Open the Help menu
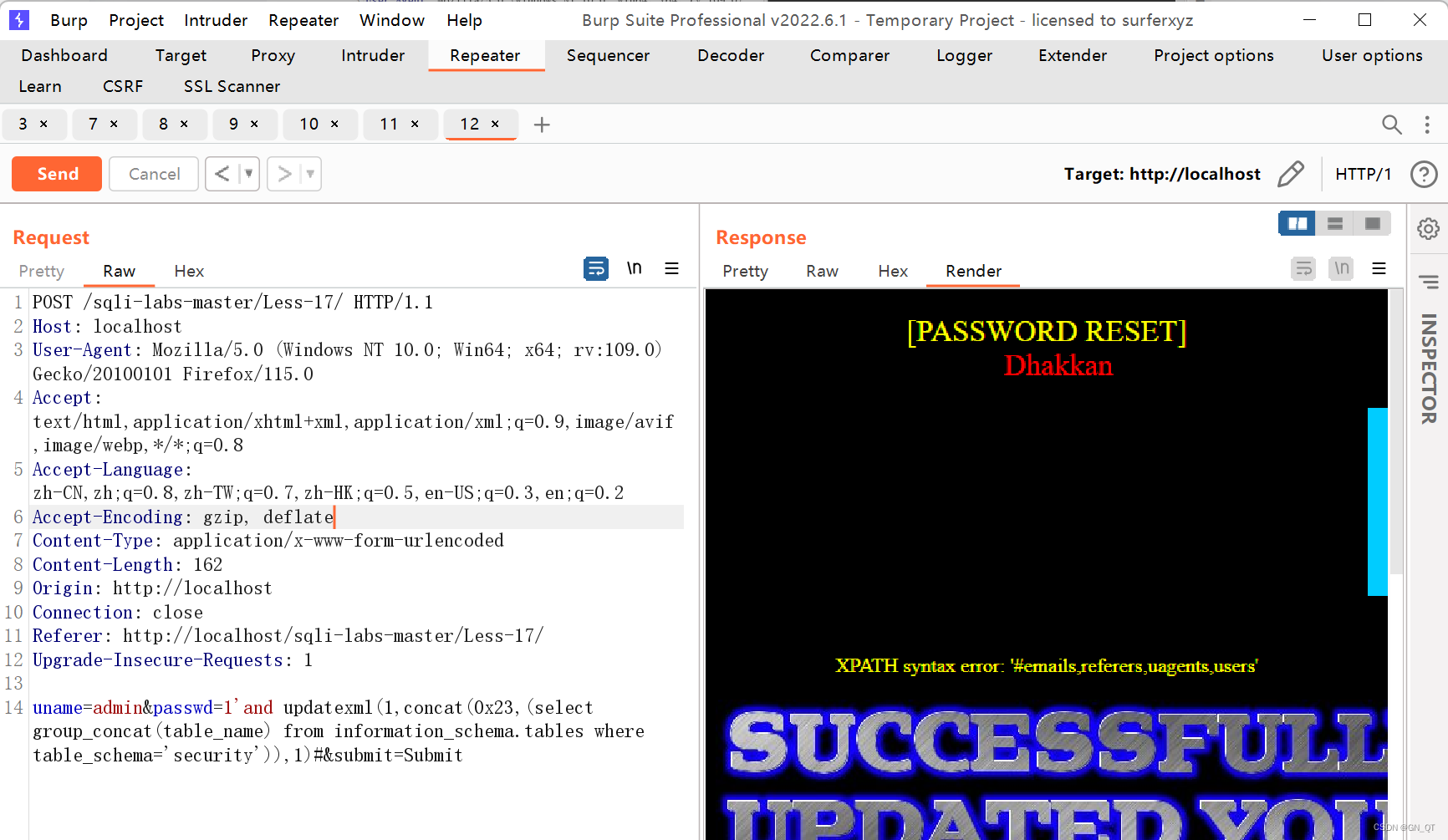1448x840 pixels. point(464,20)
